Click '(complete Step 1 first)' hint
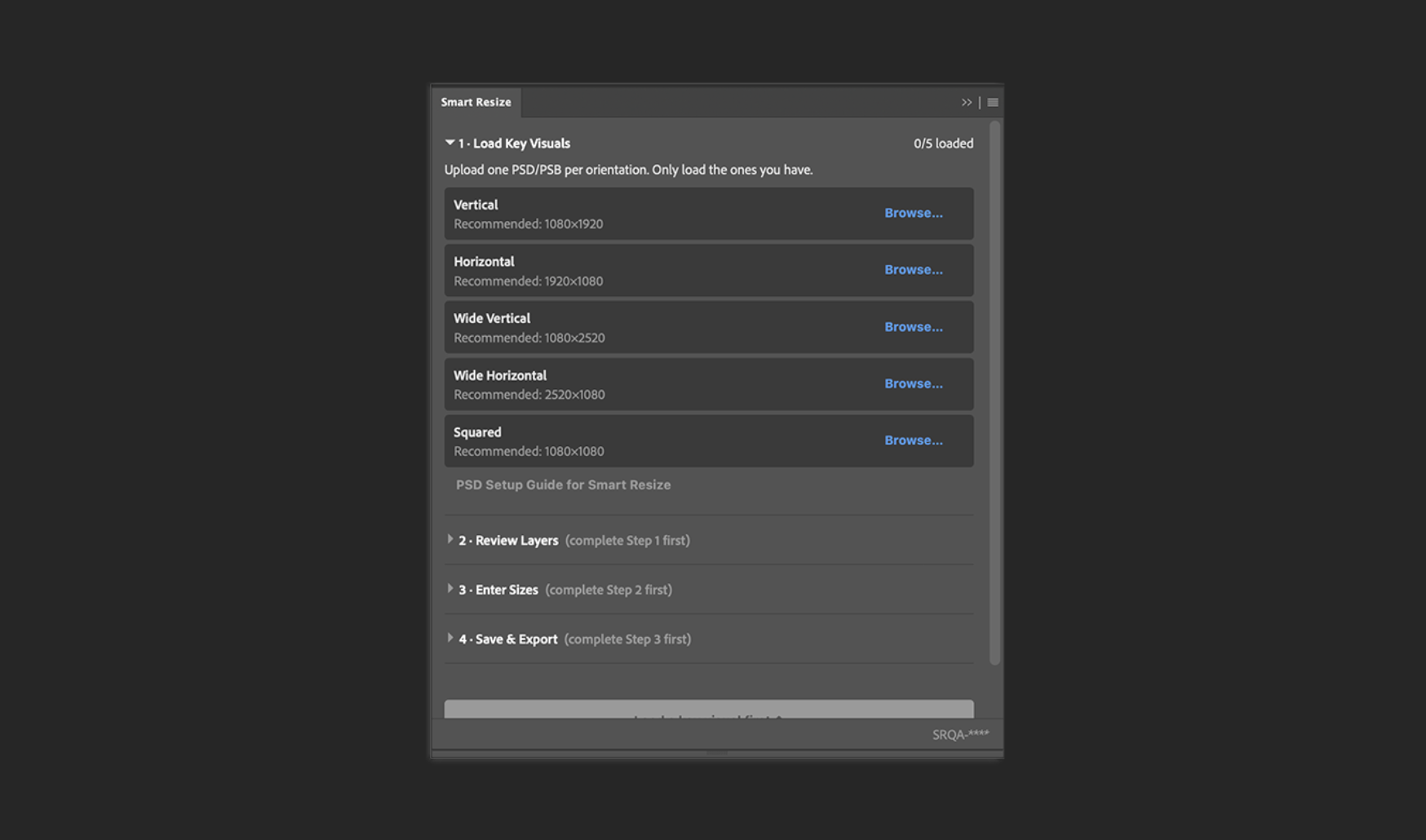This screenshot has height=840, width=1426. [627, 541]
